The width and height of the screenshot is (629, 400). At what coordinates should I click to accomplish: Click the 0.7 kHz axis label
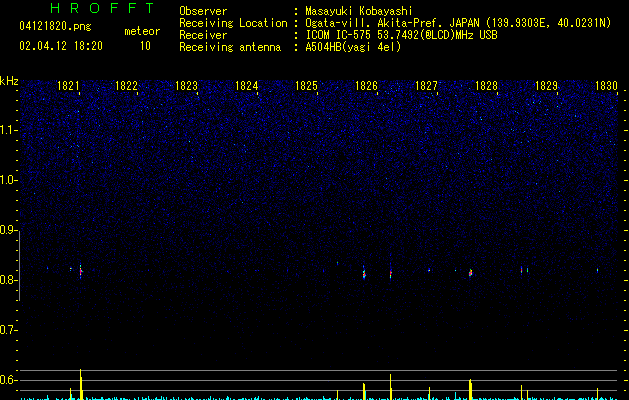pos(8,330)
